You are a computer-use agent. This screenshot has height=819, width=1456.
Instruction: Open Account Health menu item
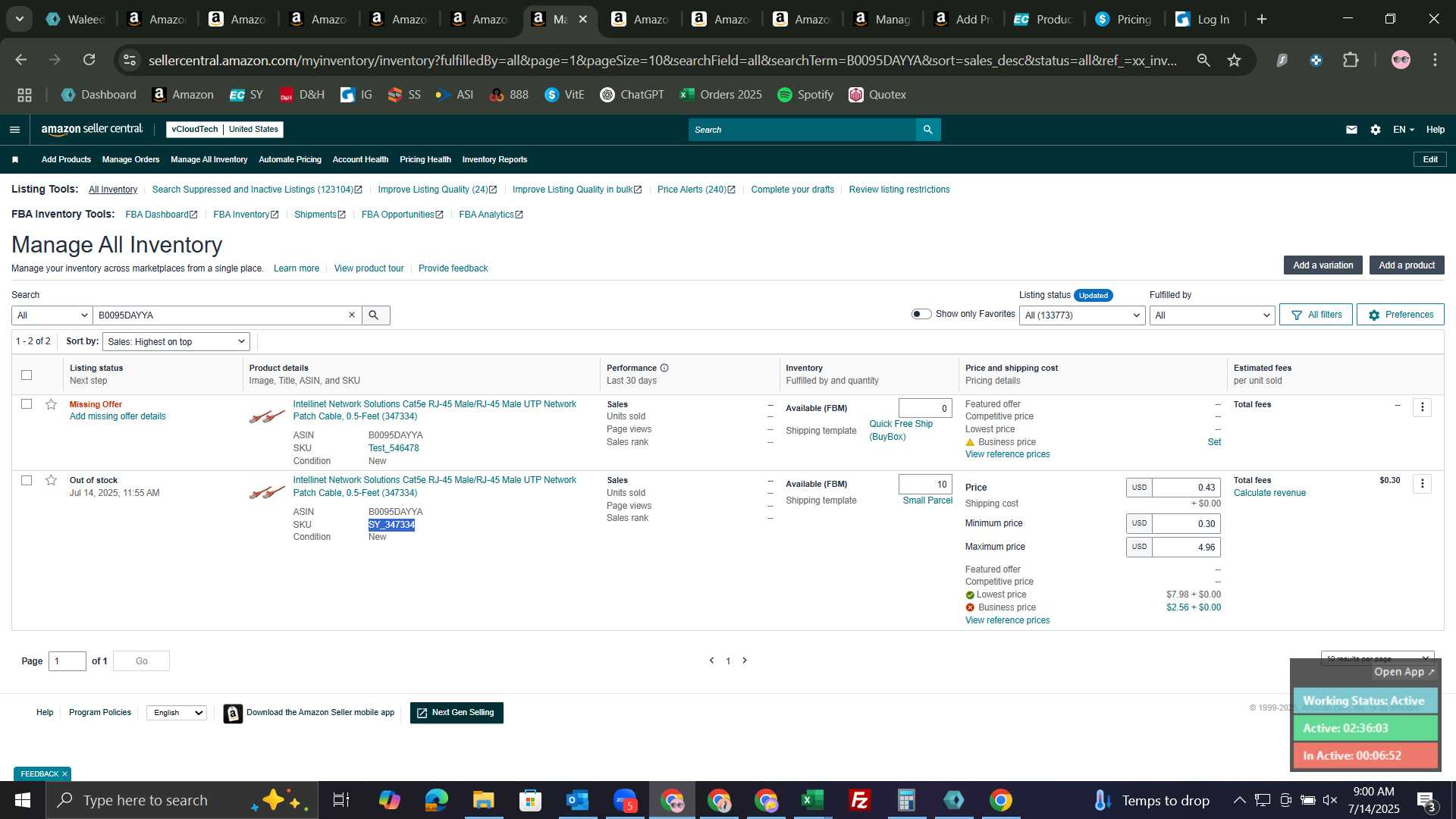[x=360, y=159]
